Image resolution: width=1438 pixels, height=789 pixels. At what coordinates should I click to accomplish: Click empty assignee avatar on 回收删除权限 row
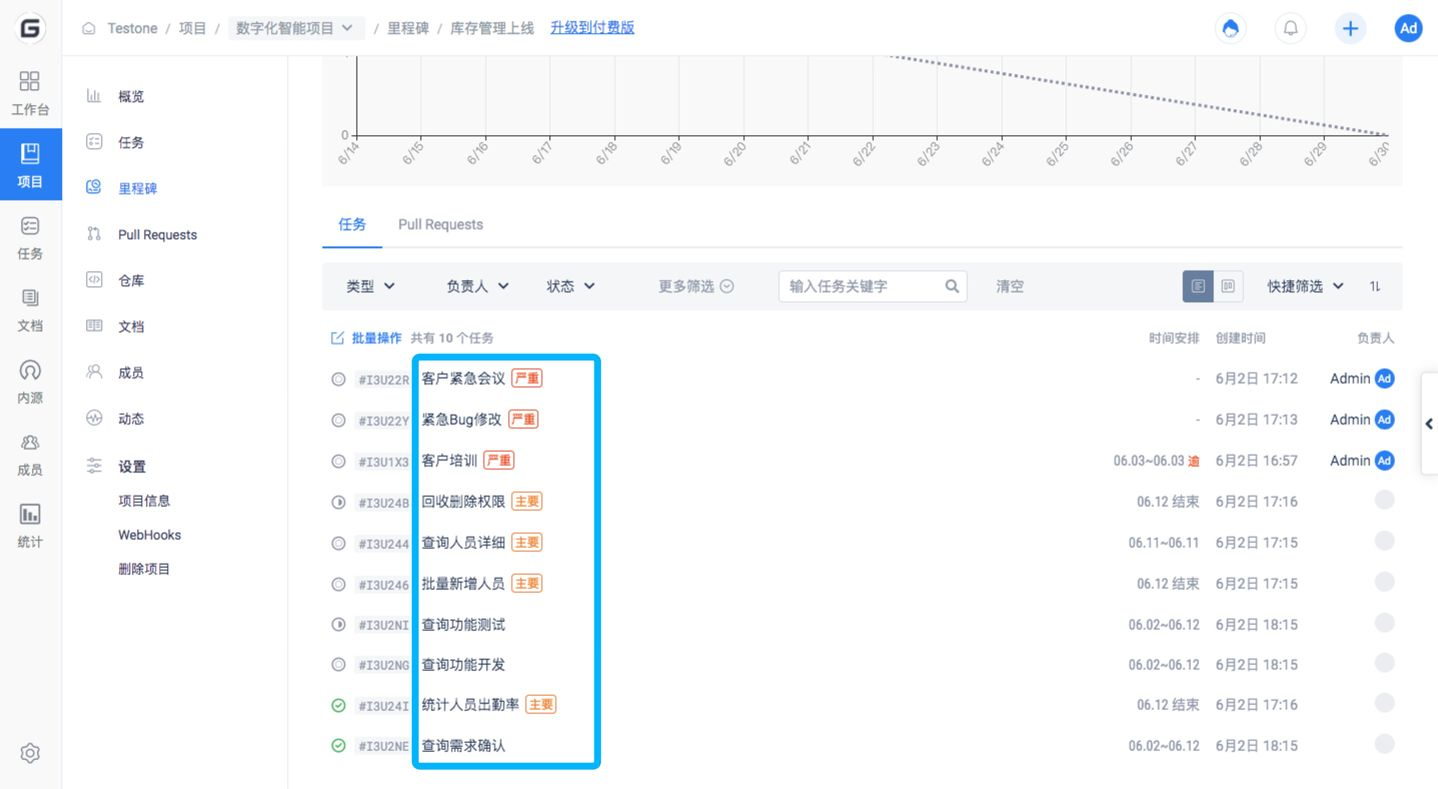click(x=1384, y=501)
